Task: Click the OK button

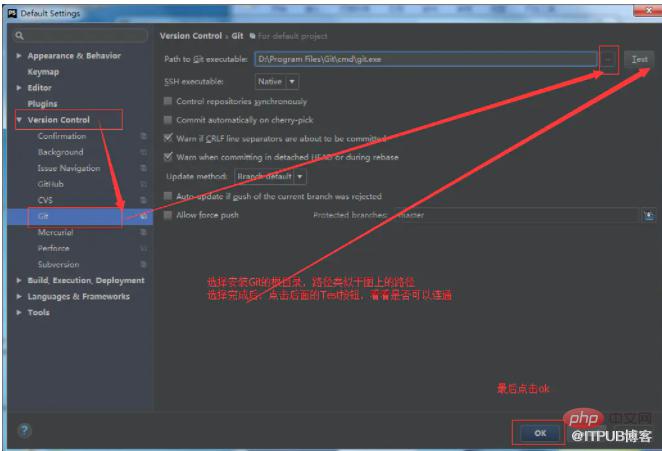Action: [x=540, y=433]
